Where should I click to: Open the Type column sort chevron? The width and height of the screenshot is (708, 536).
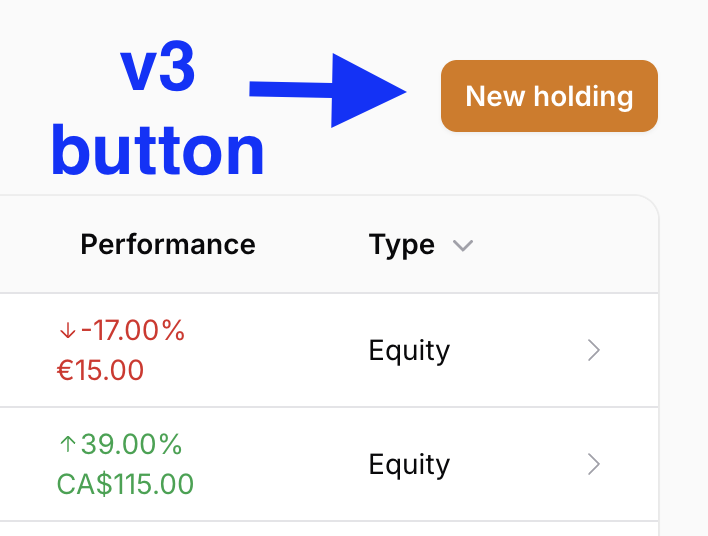coord(462,245)
